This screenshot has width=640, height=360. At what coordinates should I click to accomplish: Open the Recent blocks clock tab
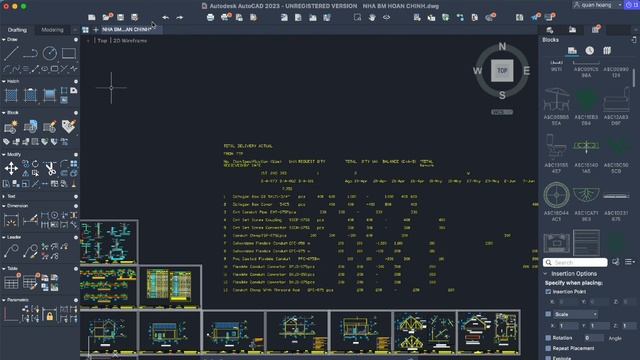(x=590, y=51)
